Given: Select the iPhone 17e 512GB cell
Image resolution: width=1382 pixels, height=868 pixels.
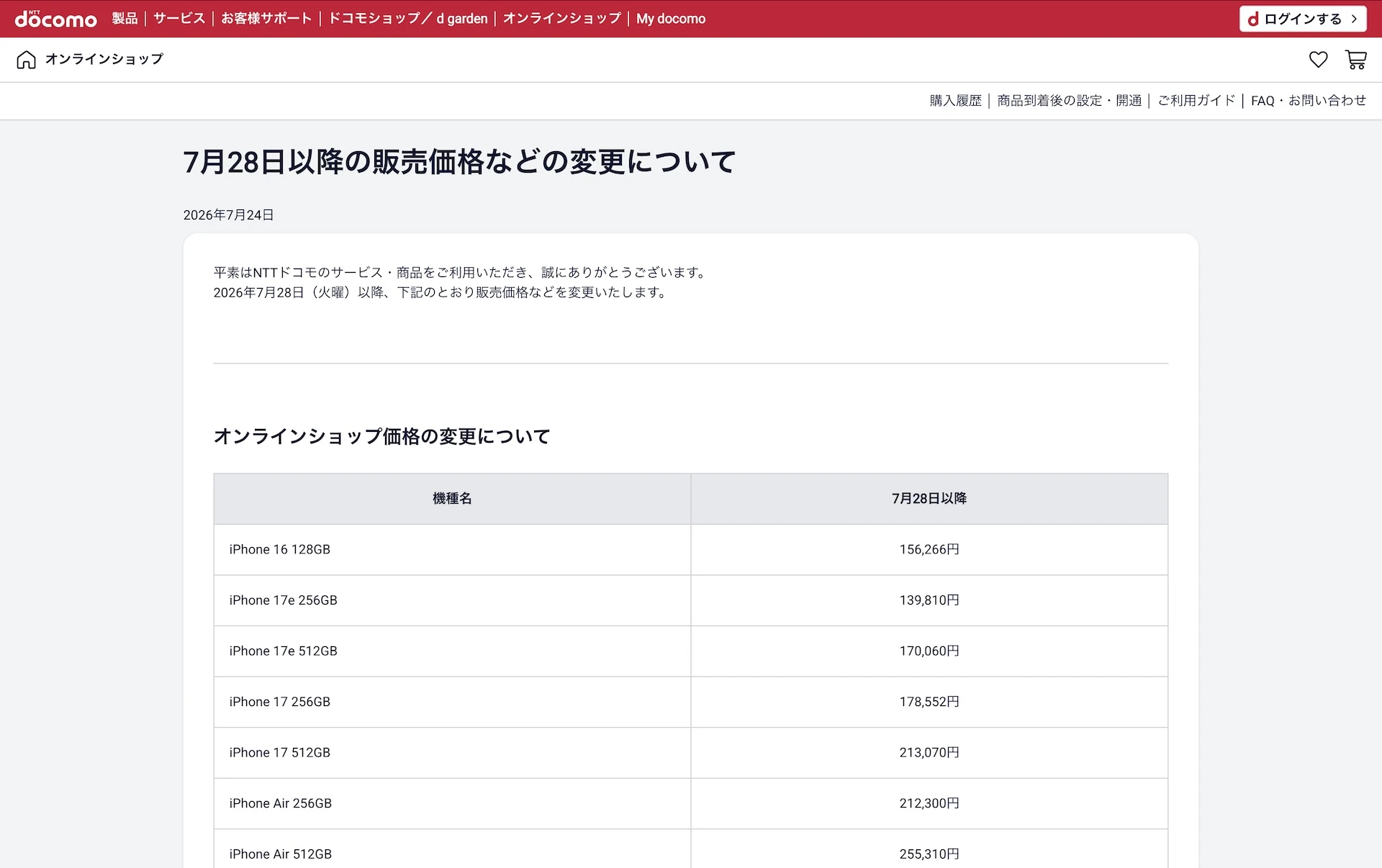Looking at the screenshot, I should click(452, 651).
